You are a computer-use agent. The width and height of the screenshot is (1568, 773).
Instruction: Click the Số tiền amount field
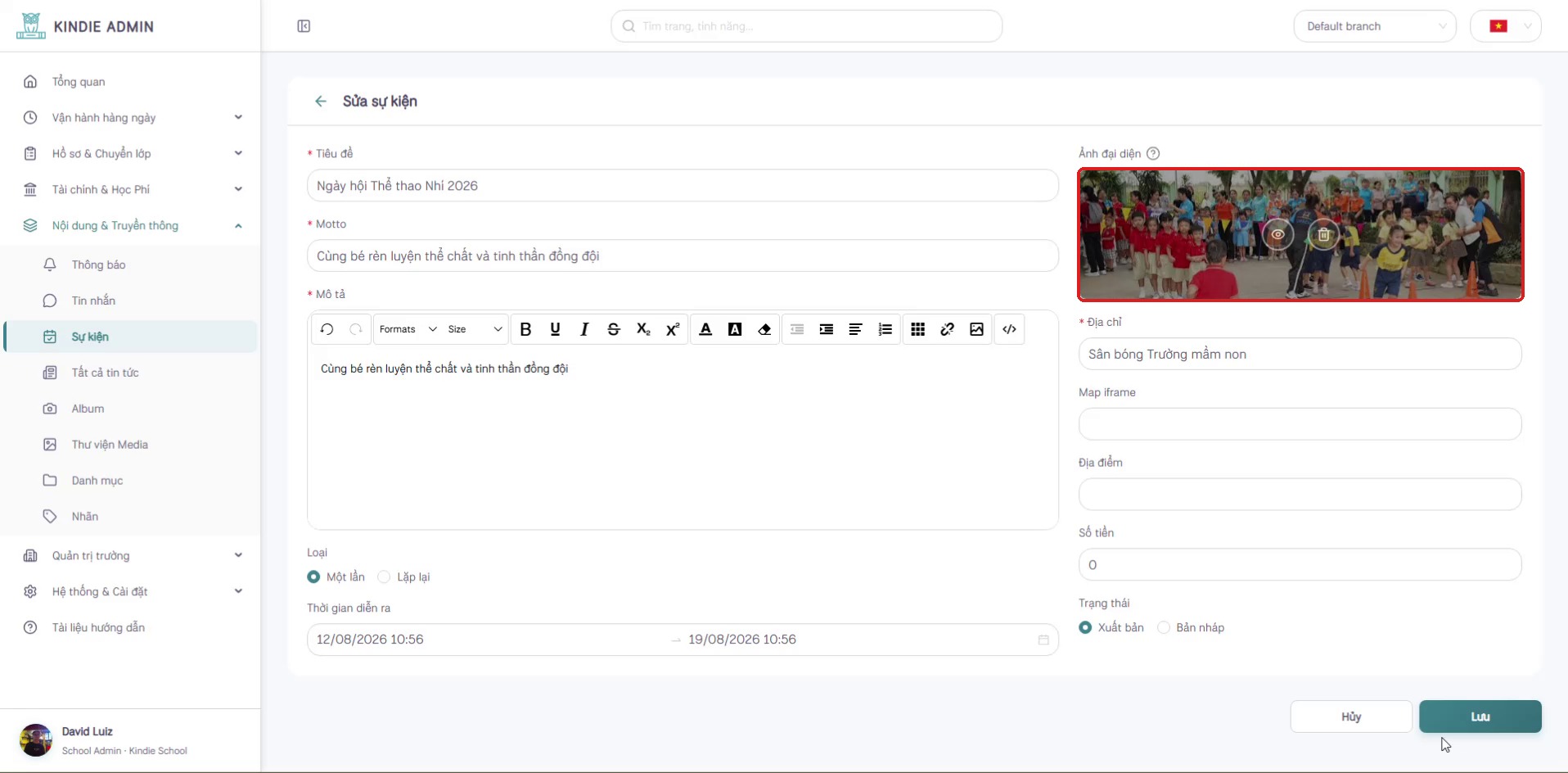tap(1300, 565)
